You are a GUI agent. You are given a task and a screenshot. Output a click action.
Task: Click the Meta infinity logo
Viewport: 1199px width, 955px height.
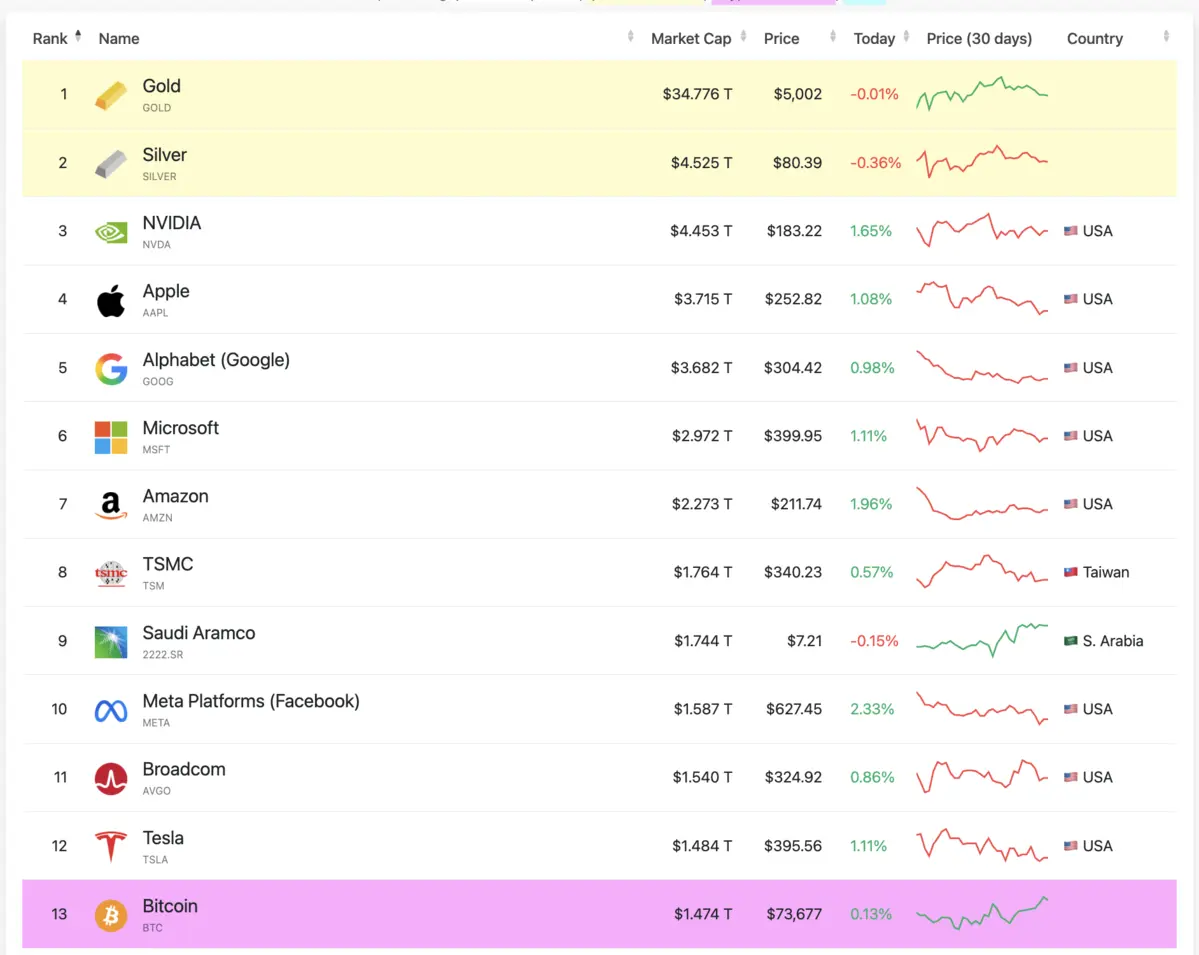pyautogui.click(x=110, y=709)
